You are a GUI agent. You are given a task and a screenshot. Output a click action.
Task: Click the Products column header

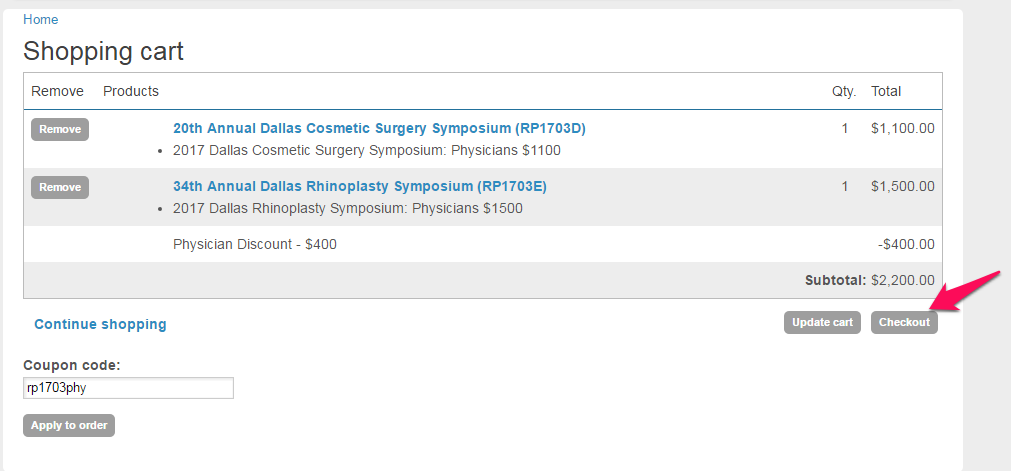[131, 91]
